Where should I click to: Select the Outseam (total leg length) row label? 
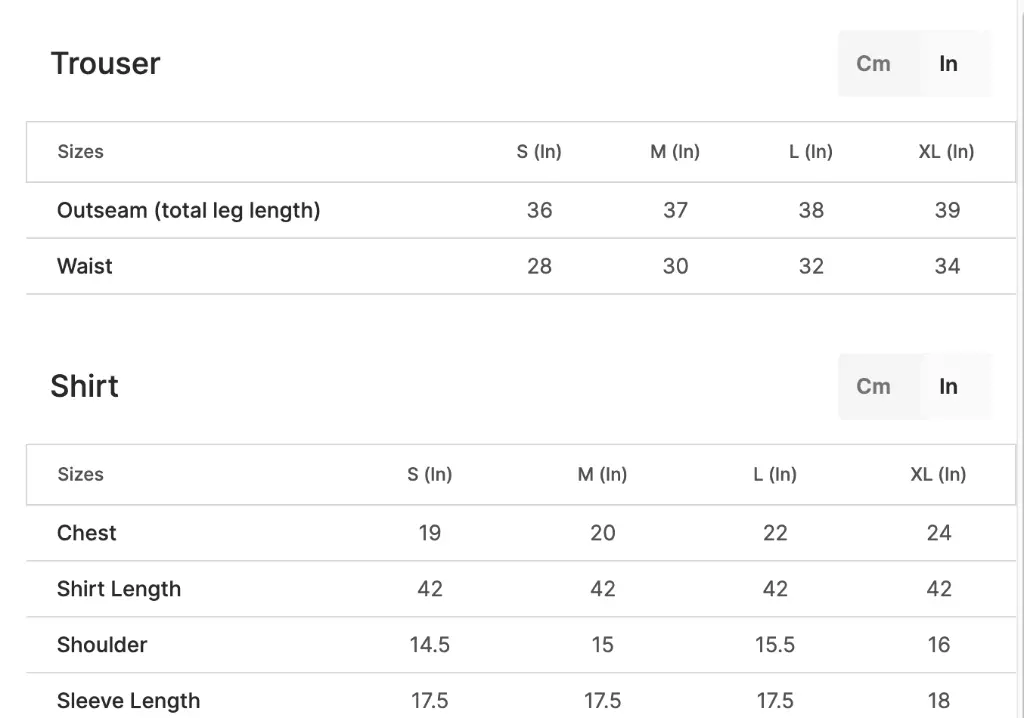pyautogui.click(x=189, y=210)
